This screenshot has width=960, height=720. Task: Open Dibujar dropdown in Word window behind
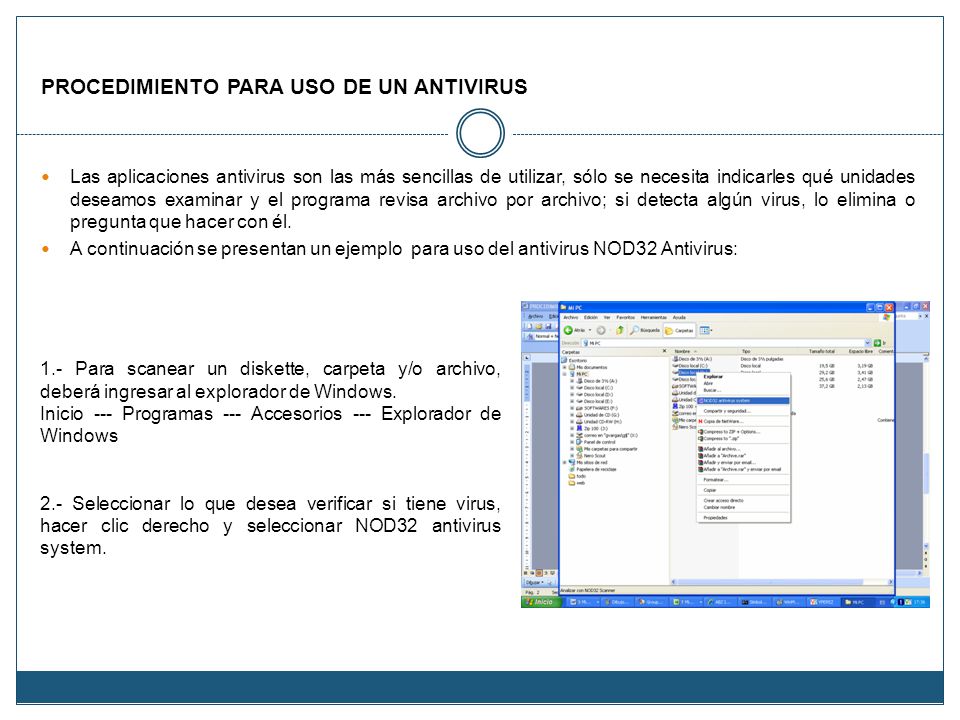coord(536,582)
